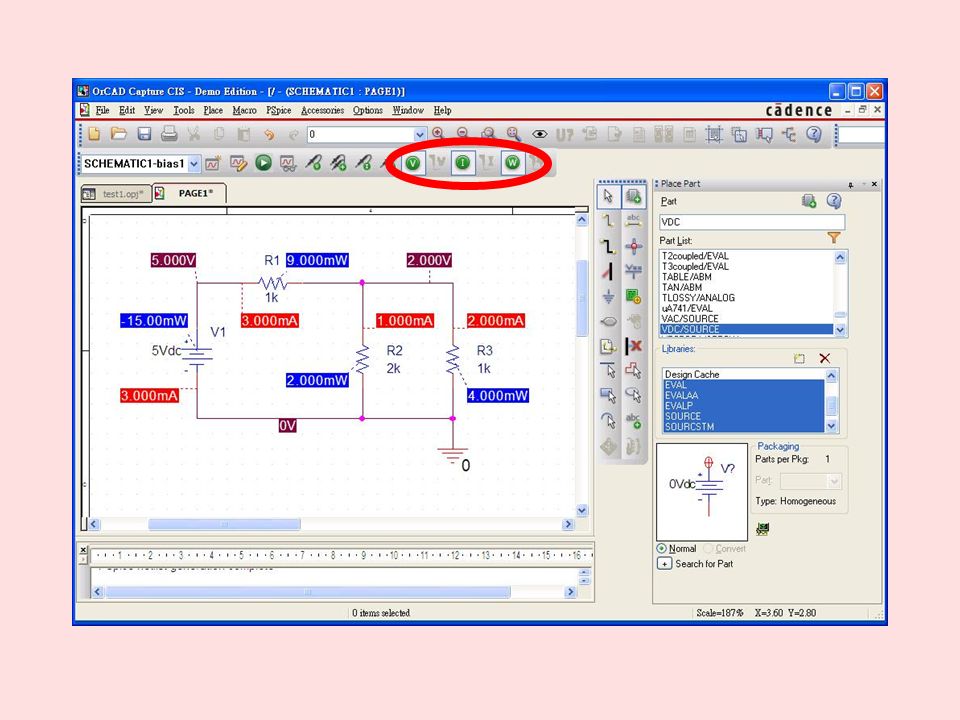960x720 pixels.
Task: Enable bias voltage display (V button)
Action: (x=413, y=163)
